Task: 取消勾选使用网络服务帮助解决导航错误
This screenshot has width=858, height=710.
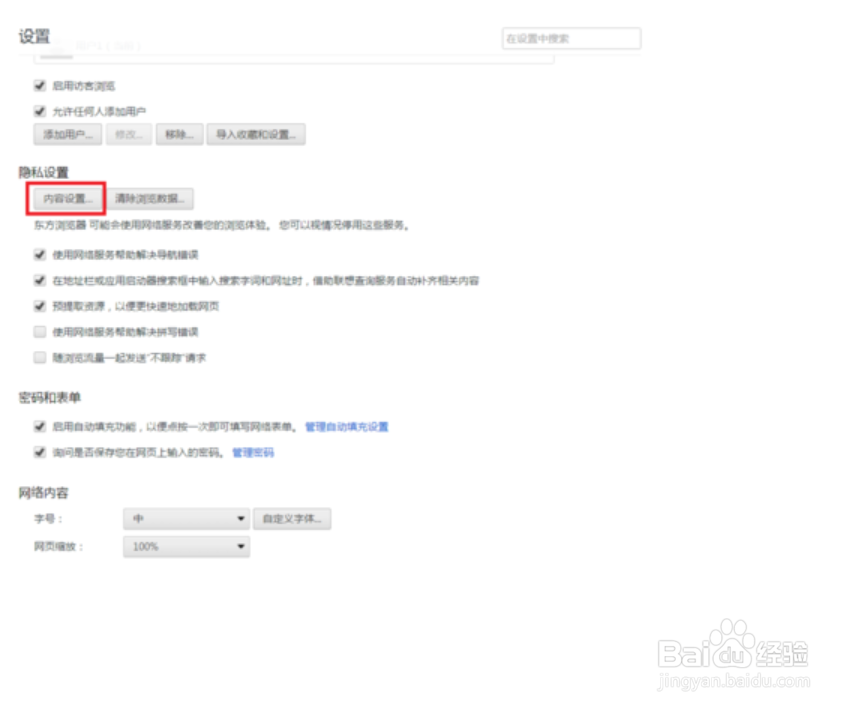Action: (x=39, y=255)
